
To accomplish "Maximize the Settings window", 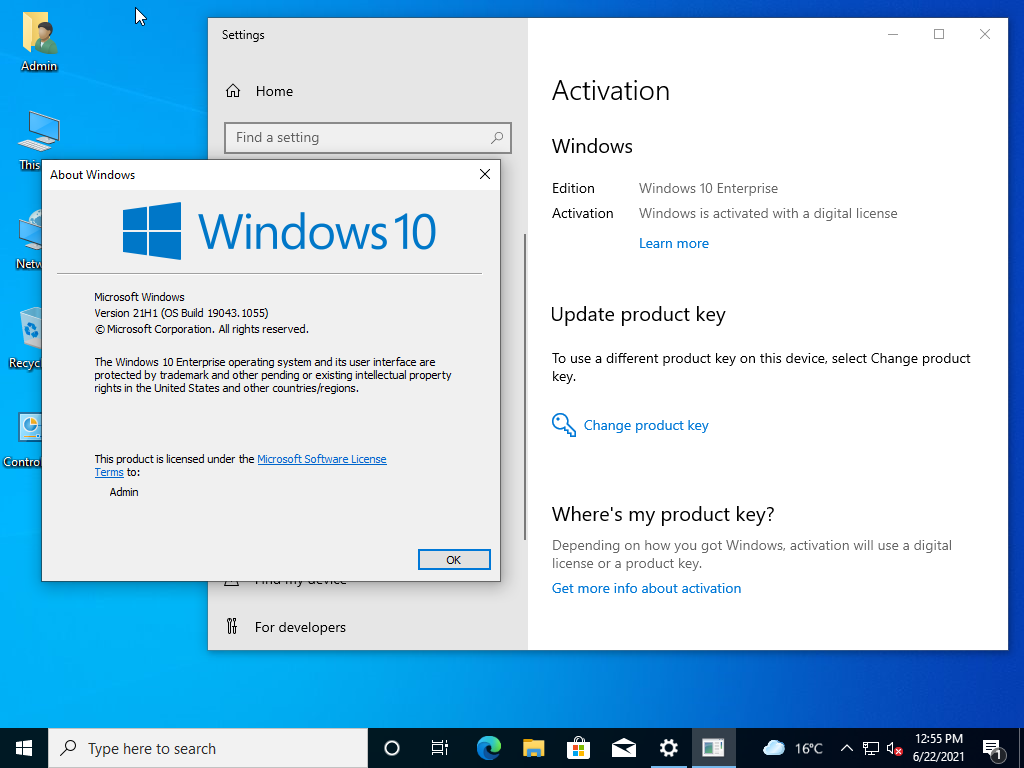I will click(x=939, y=34).
